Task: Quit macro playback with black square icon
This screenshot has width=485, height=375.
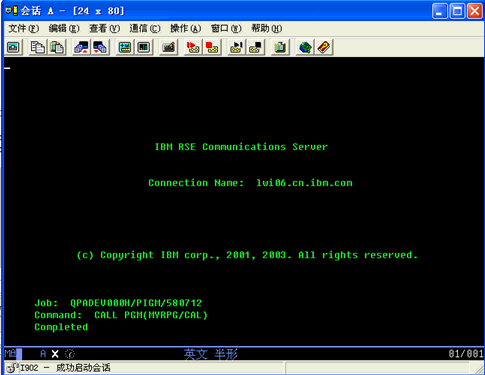Action: click(x=255, y=47)
